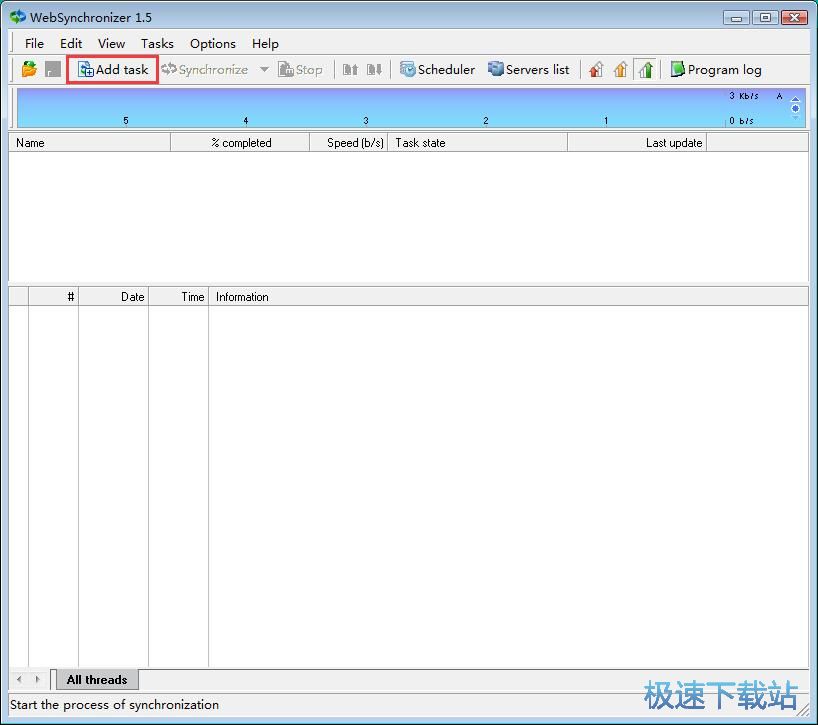Click the Add task toolbar button

[x=113, y=69]
